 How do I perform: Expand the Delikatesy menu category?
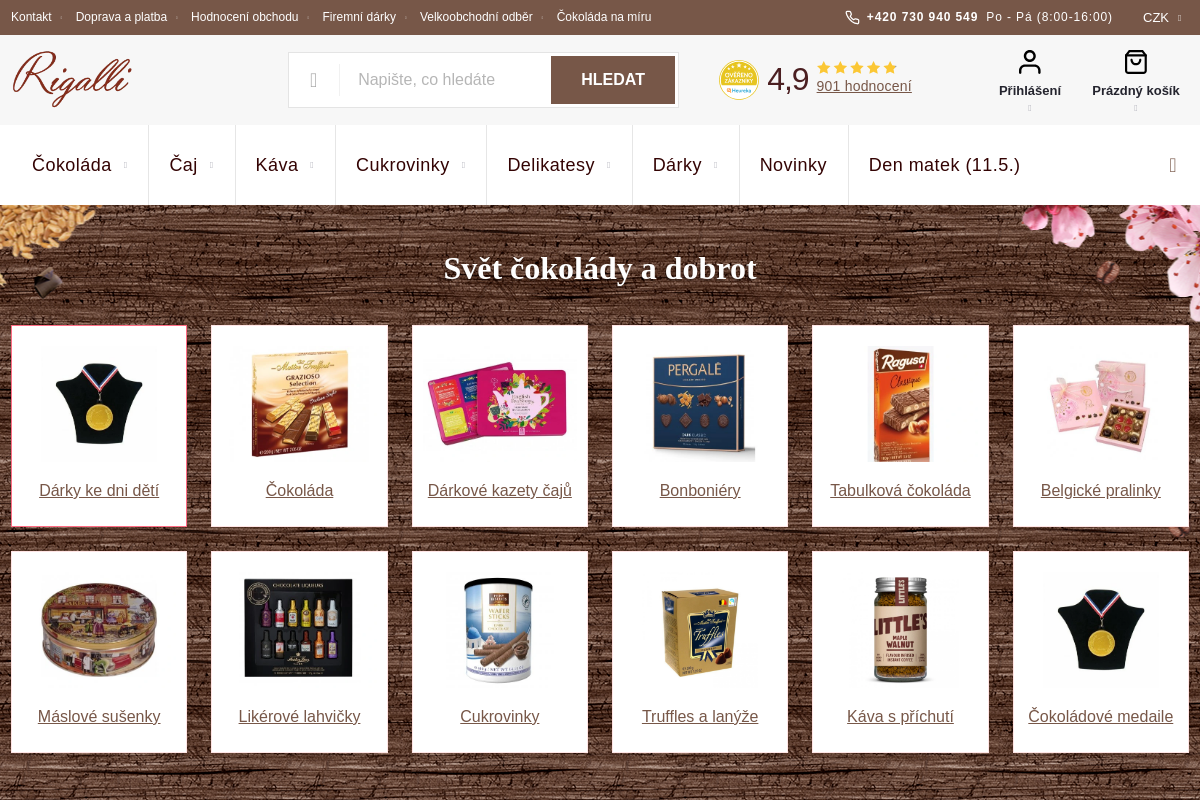click(559, 165)
